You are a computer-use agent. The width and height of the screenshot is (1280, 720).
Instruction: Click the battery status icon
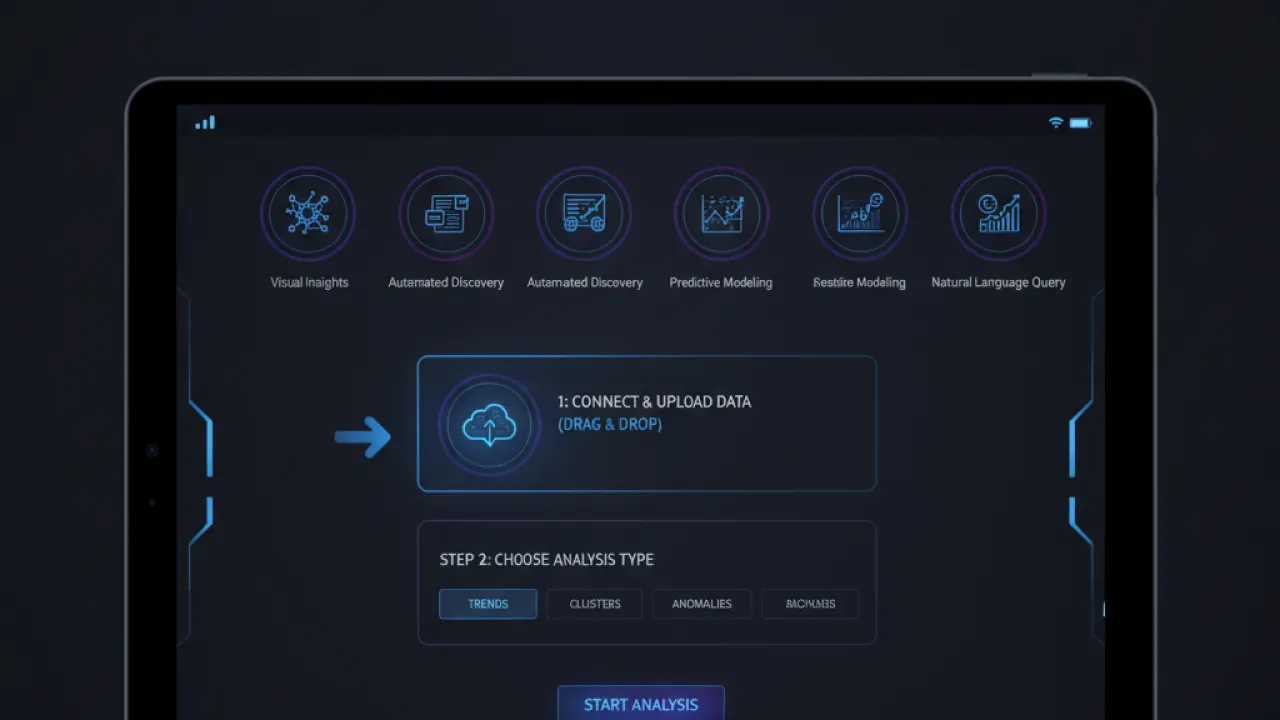[x=1081, y=123]
